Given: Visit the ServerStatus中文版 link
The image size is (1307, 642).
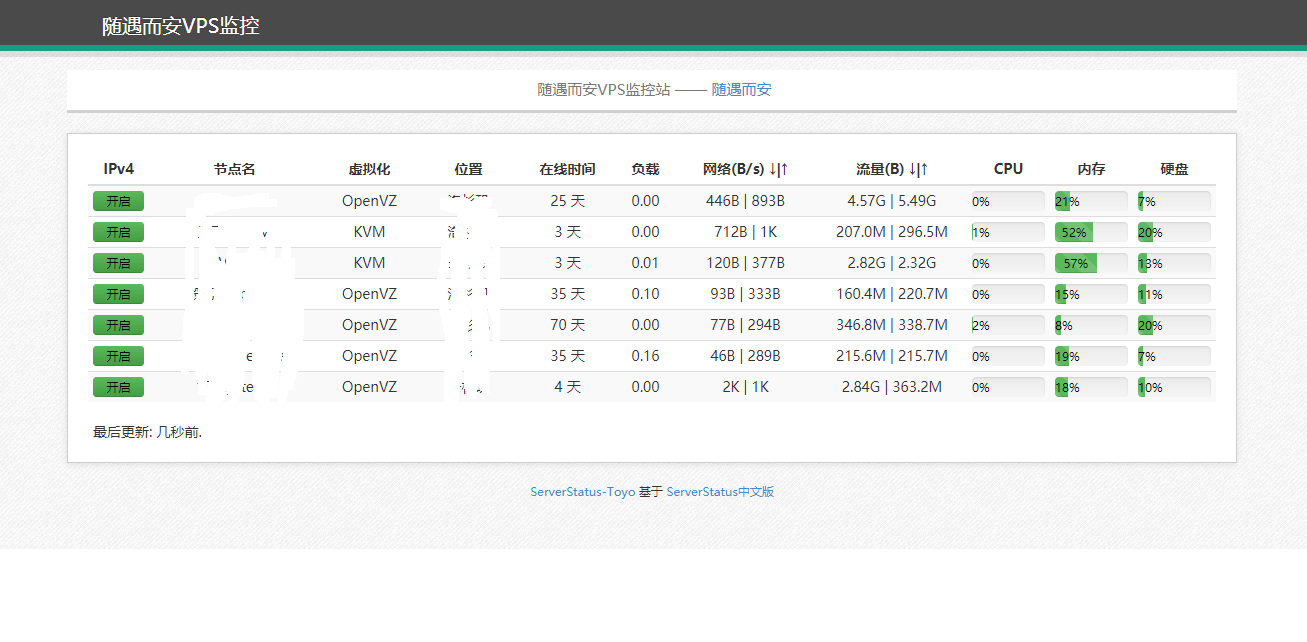Looking at the screenshot, I should 721,491.
